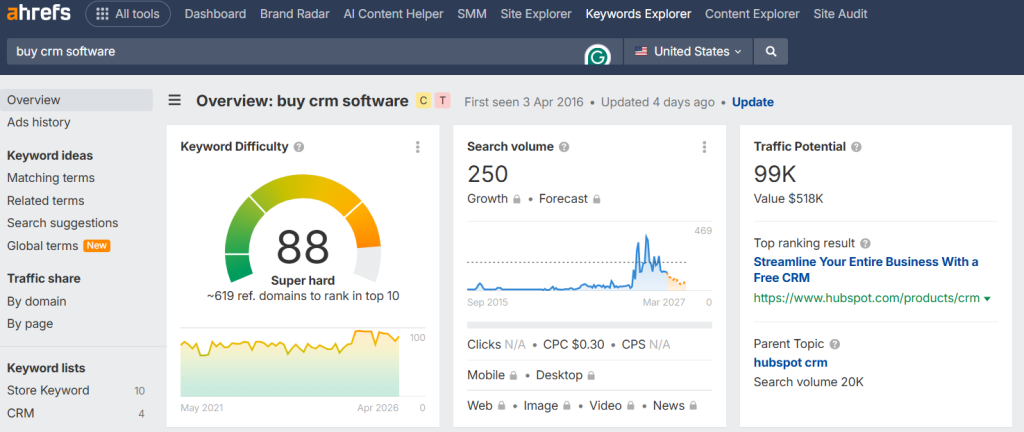Screen dimensions: 1024x432
Task: Expand the hubspot.com URL dropdown arrow
Action: coord(987,299)
